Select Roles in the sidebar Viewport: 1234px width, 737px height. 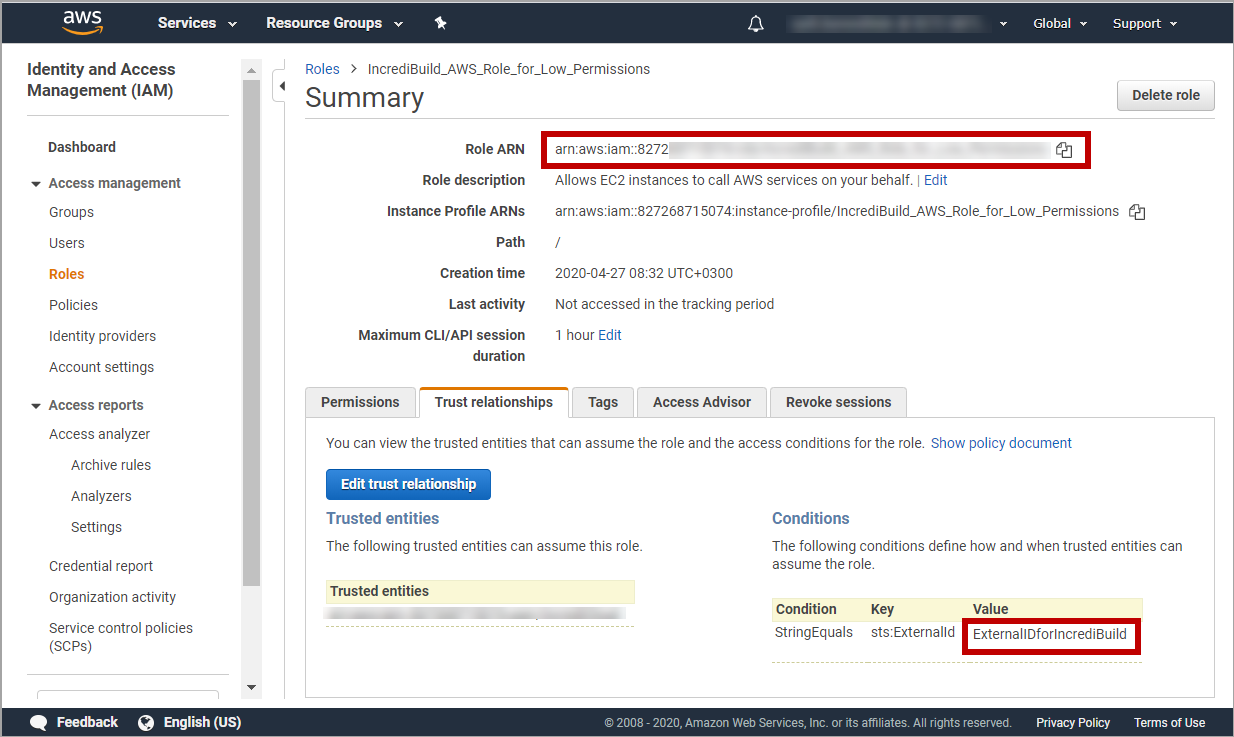click(x=67, y=274)
